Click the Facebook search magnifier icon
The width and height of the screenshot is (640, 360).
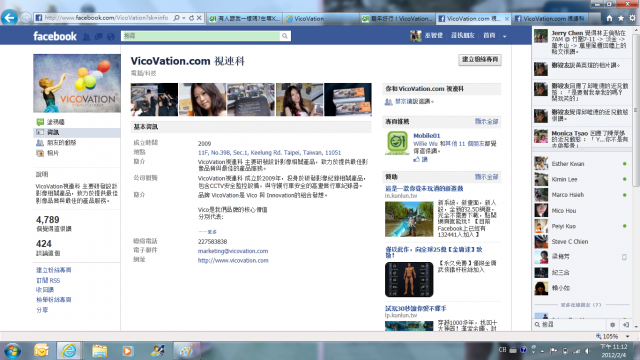pyautogui.click(x=284, y=36)
